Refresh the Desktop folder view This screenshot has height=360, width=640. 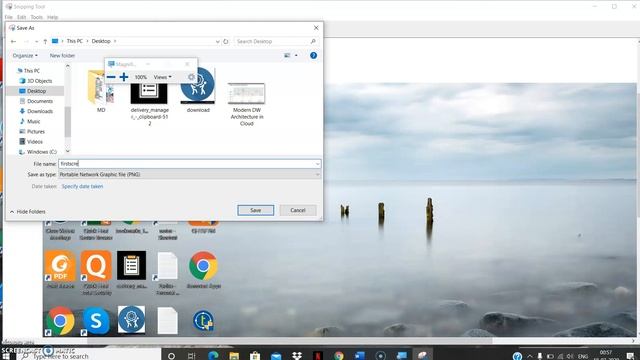(x=226, y=41)
